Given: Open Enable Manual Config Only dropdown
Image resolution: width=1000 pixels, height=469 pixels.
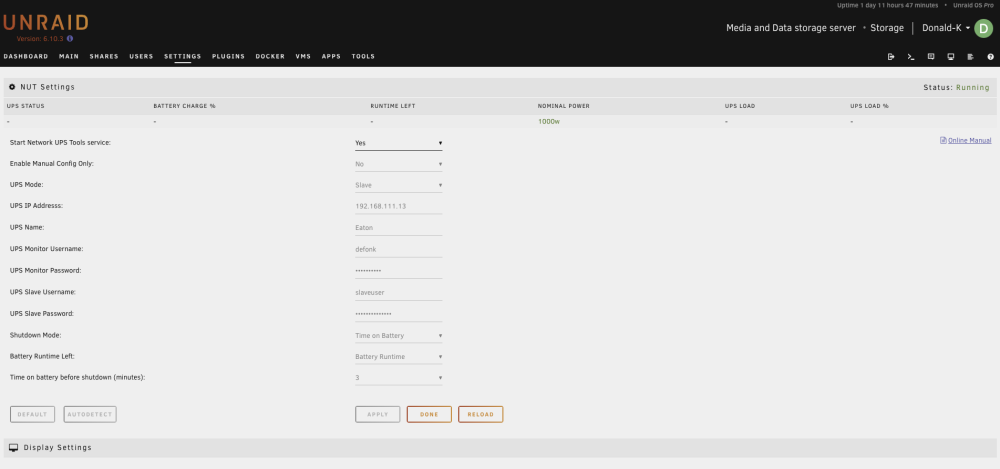Looking at the screenshot, I should point(399,164).
